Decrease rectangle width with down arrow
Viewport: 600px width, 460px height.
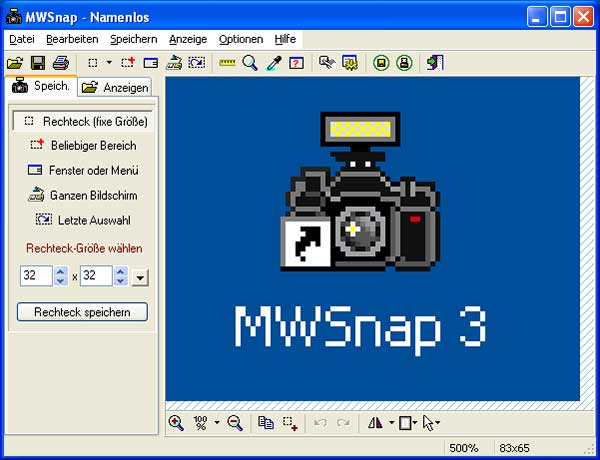(x=60, y=281)
